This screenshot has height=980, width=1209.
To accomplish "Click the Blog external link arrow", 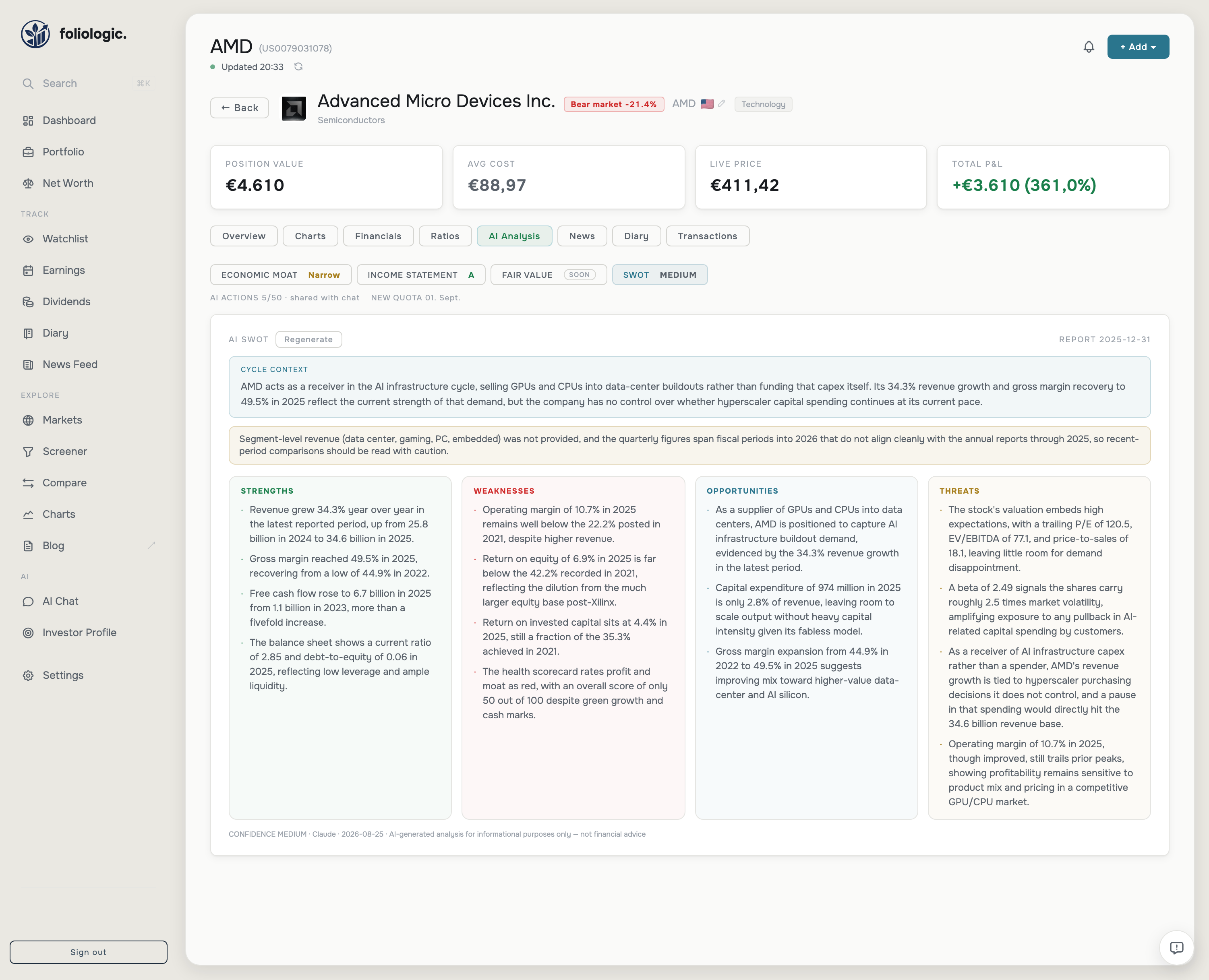I will pos(151,545).
